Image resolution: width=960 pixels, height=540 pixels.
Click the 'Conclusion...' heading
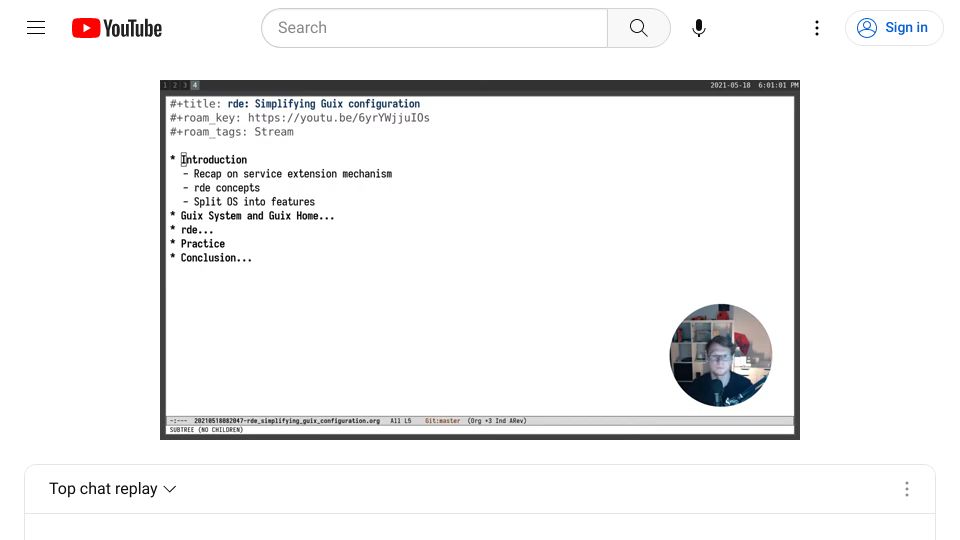click(216, 258)
